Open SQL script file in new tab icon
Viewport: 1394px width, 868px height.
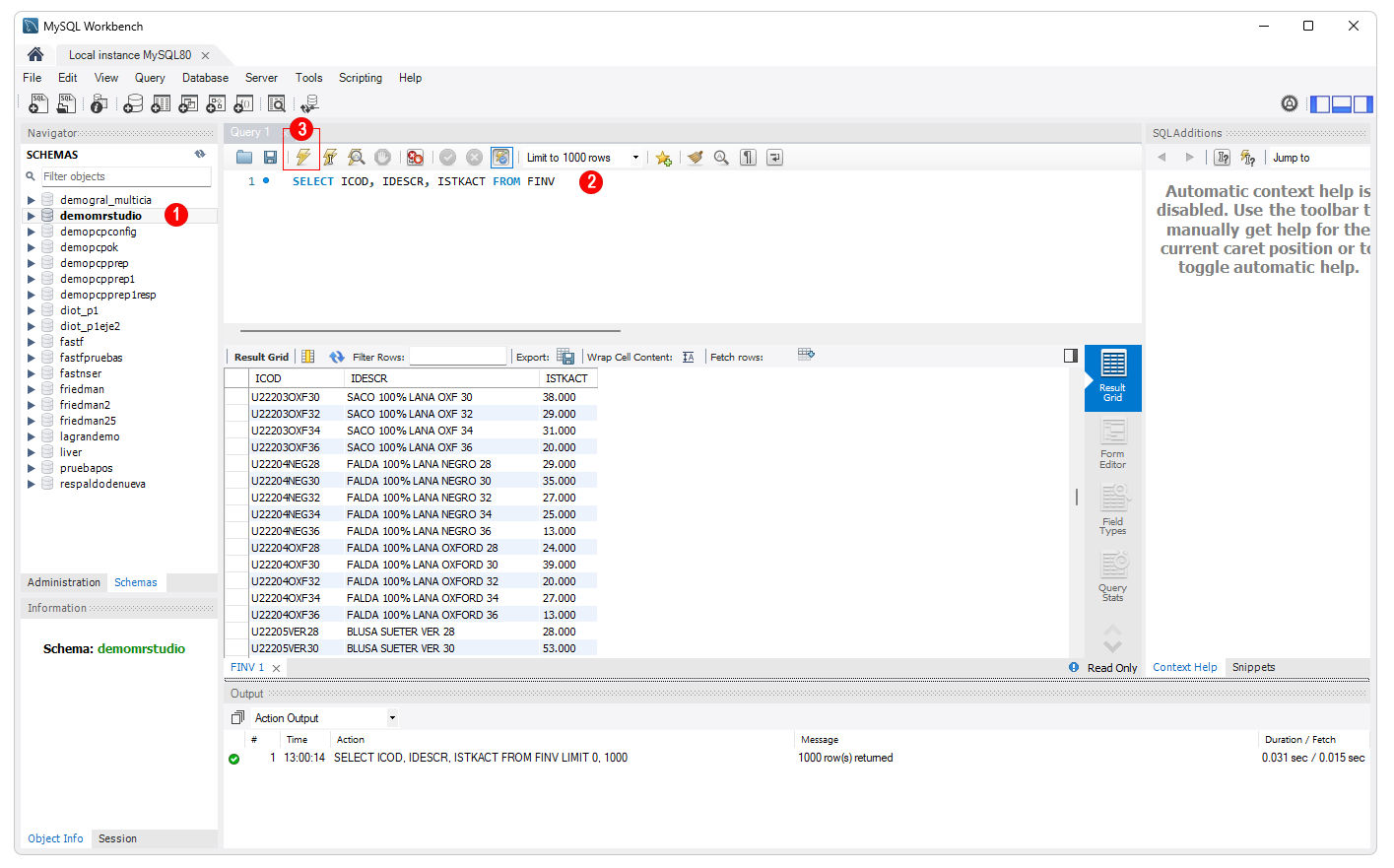click(66, 103)
